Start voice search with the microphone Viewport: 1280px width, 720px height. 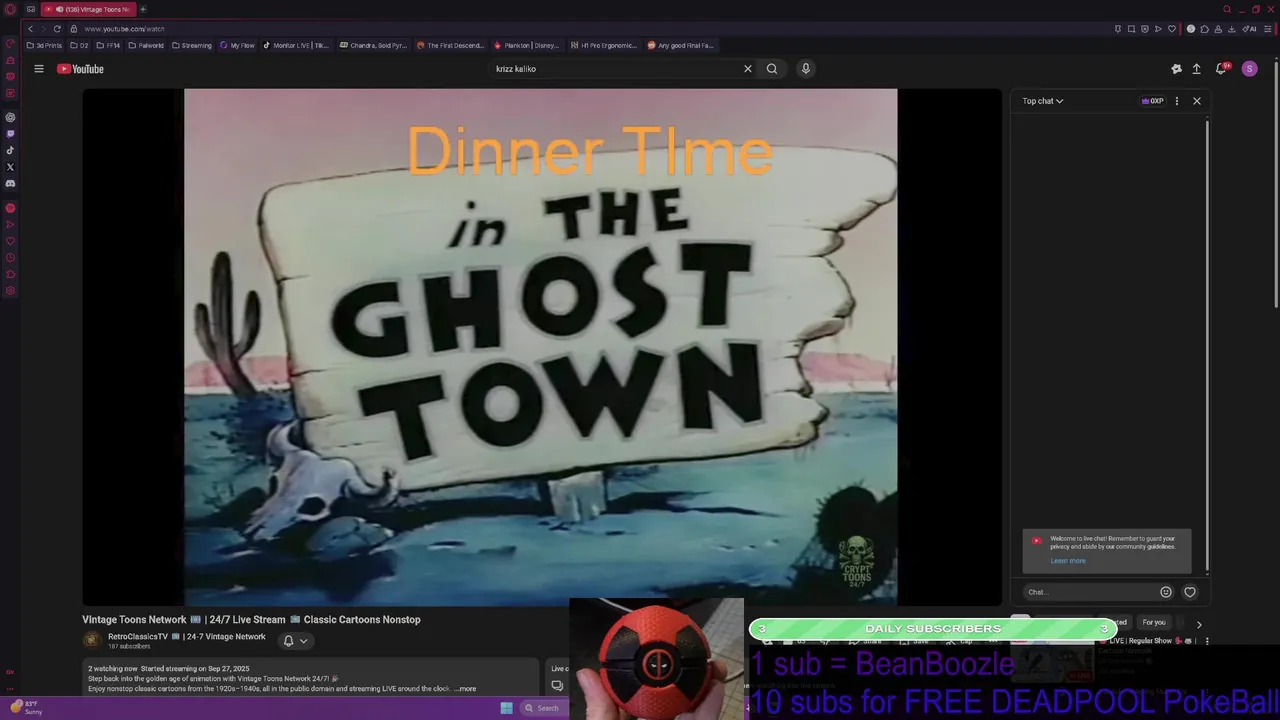[x=806, y=69]
